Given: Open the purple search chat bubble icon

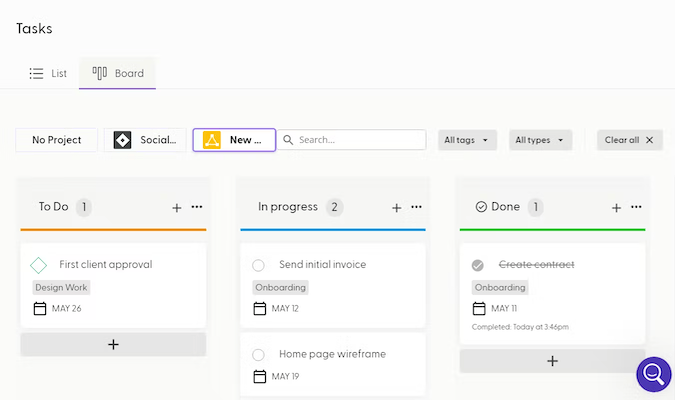Looking at the screenshot, I should tap(654, 375).
